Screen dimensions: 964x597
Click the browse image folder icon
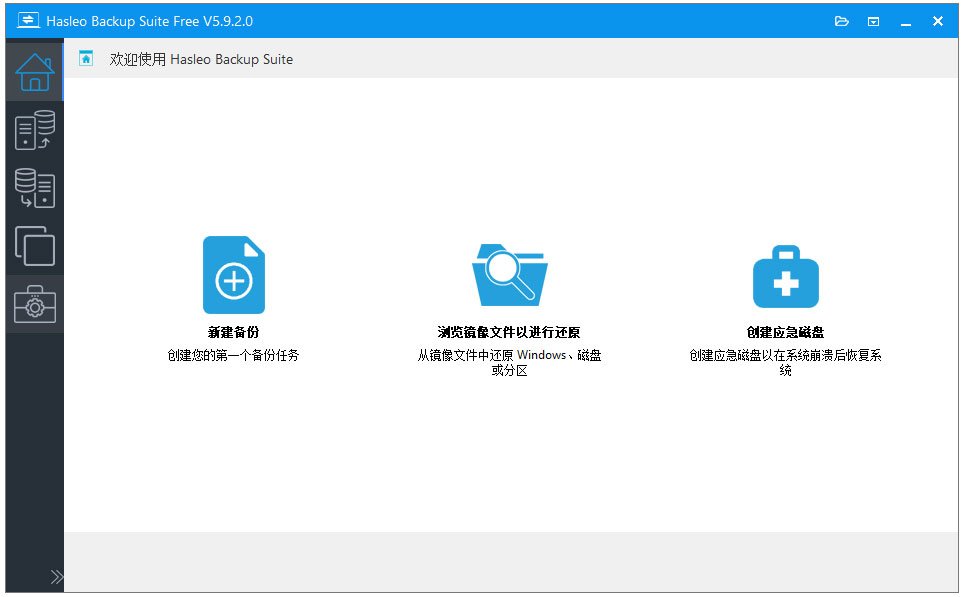509,275
